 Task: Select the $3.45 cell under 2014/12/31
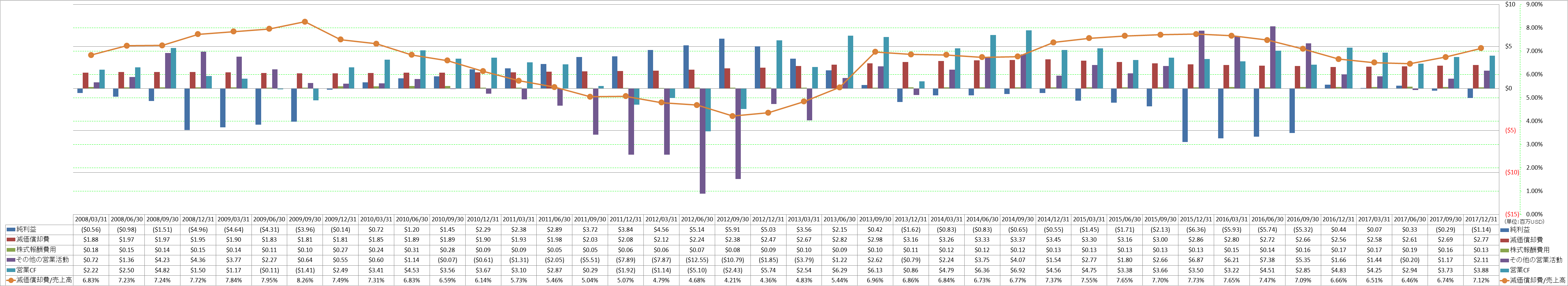[1052, 240]
